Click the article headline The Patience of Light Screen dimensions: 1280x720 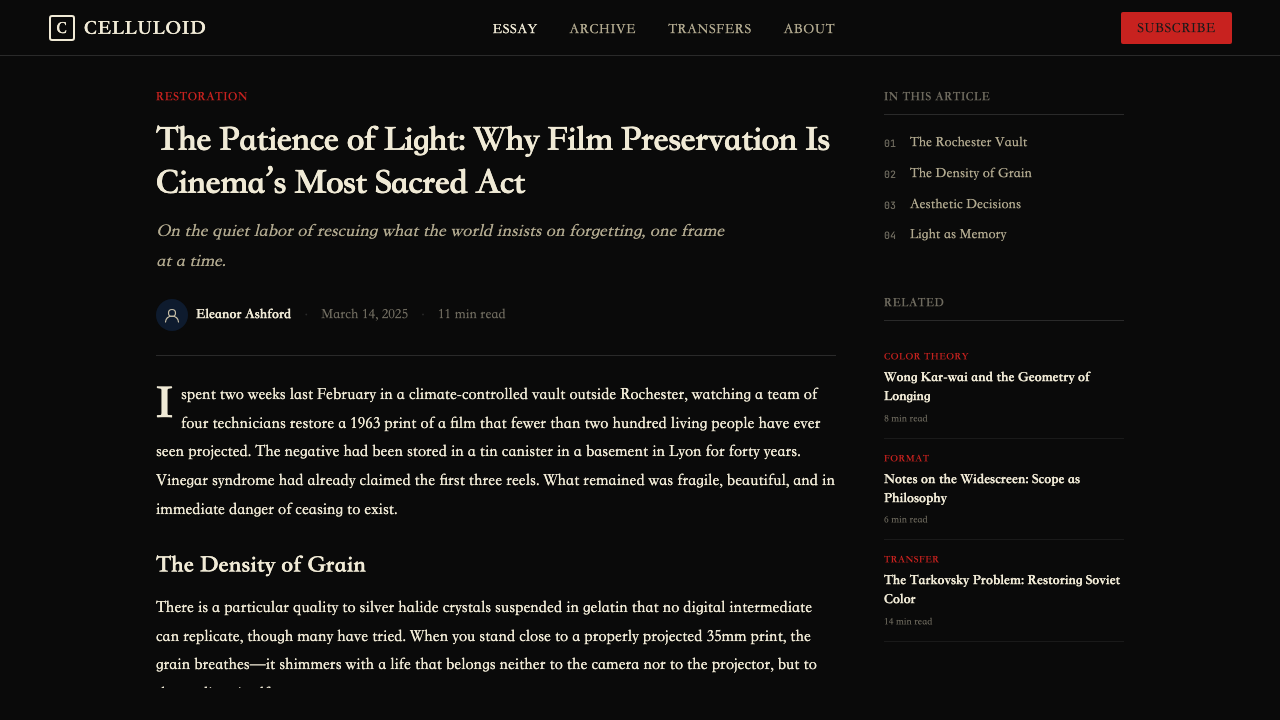click(x=493, y=160)
